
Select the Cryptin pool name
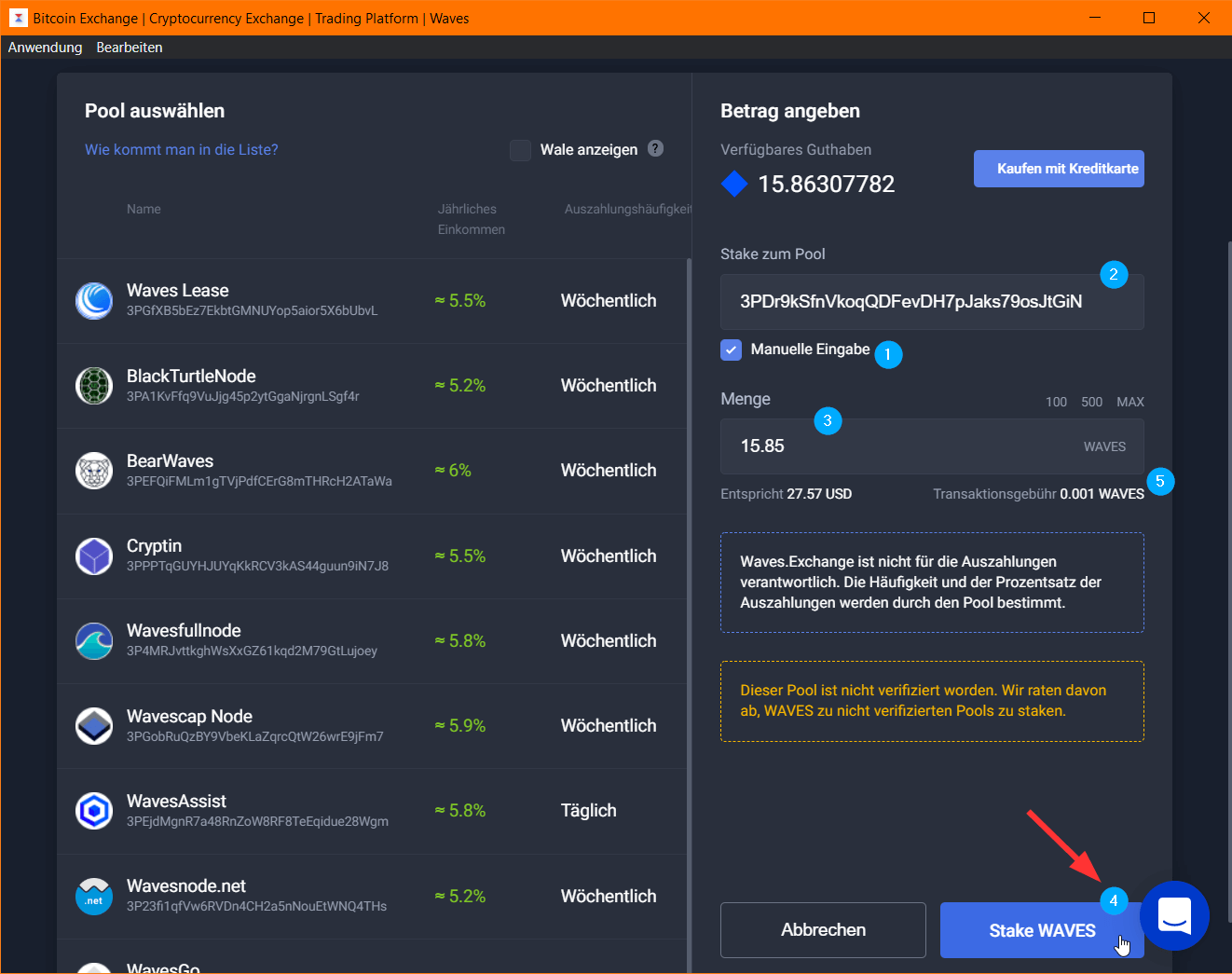pos(154,546)
